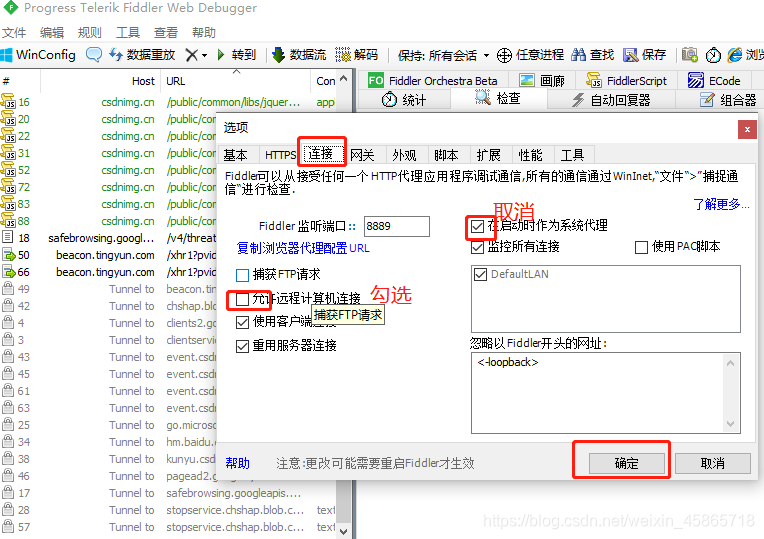Image resolution: width=764 pixels, height=539 pixels.
Task: Open the Edit (编辑) menu
Action: pos(52,32)
